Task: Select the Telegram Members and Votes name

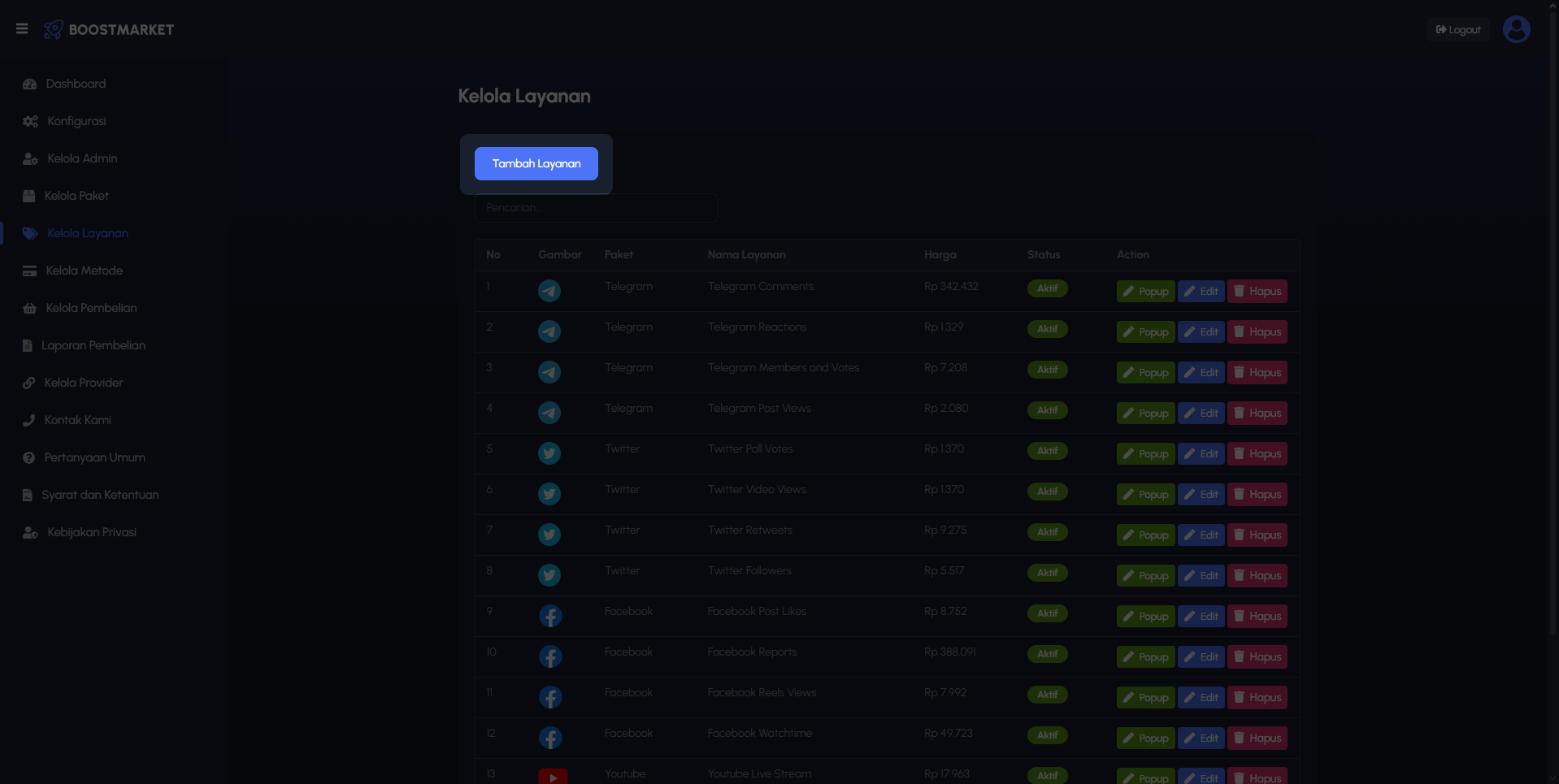Action: tap(784, 367)
